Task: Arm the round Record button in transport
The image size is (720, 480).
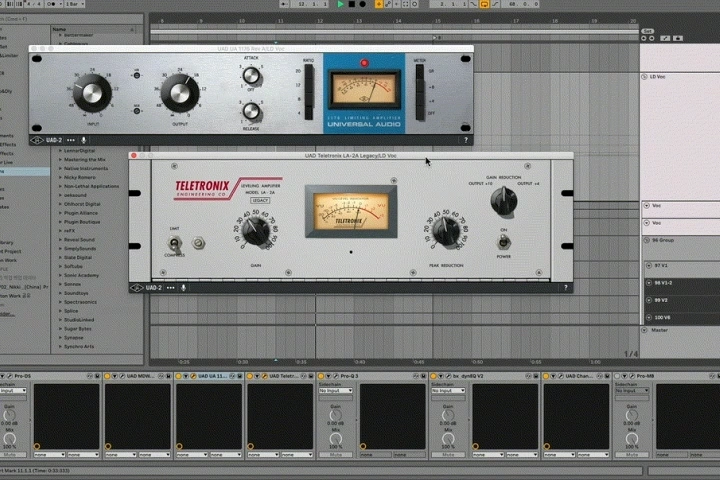Action: (363, 4)
